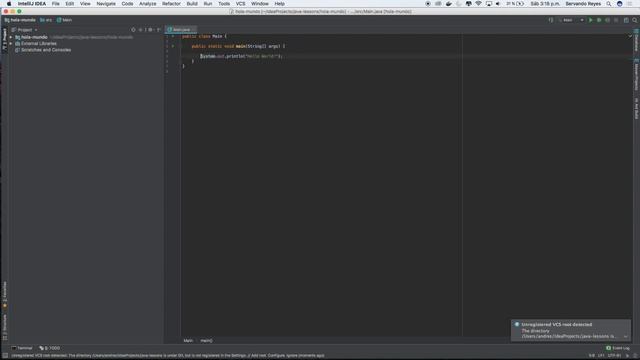This screenshot has height=360, width=640.
Task: Click Main in the navigation breadcrumb bar
Action: click(64, 20)
